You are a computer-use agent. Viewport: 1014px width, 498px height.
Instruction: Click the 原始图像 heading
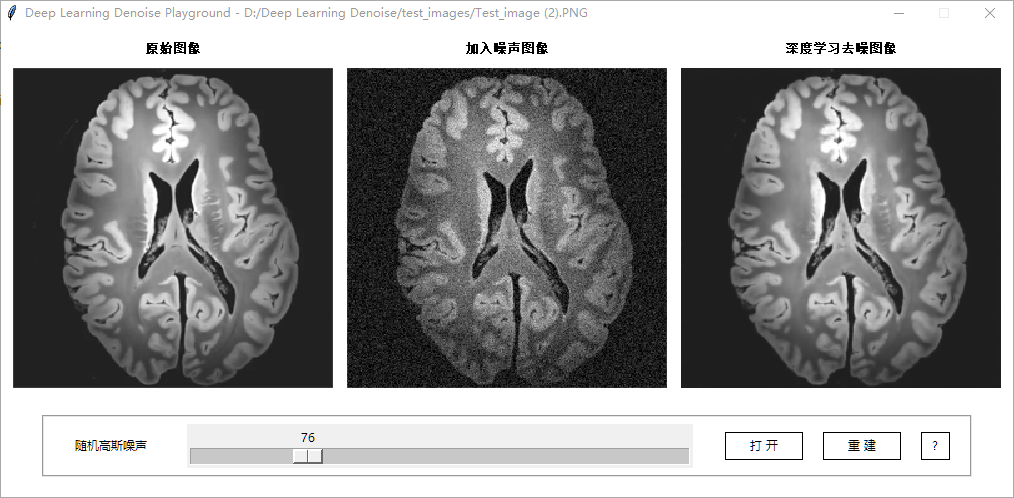(x=173, y=49)
